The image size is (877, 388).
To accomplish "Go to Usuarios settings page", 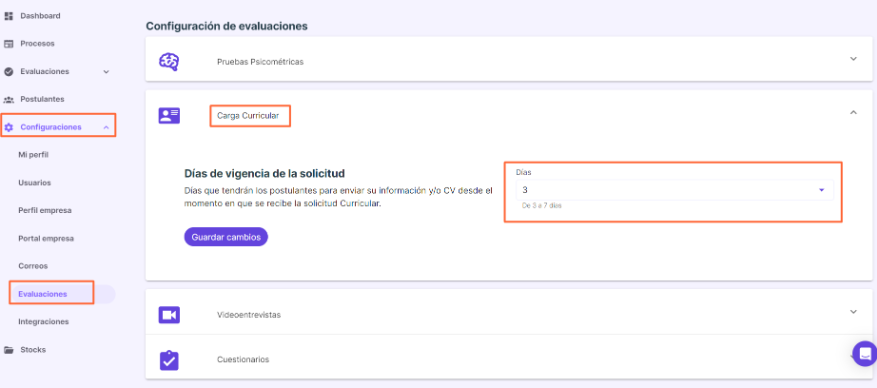I will tap(35, 182).
